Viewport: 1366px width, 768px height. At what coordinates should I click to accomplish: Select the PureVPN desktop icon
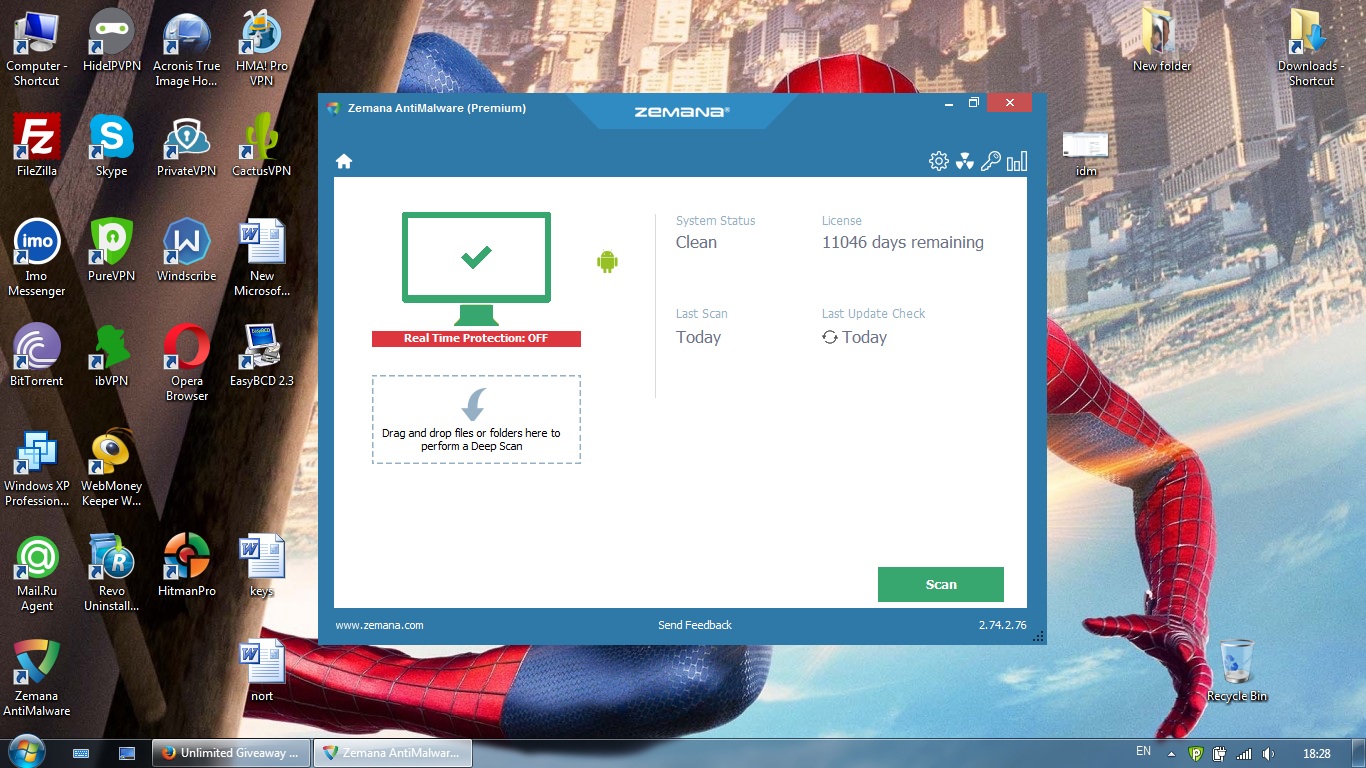112,251
